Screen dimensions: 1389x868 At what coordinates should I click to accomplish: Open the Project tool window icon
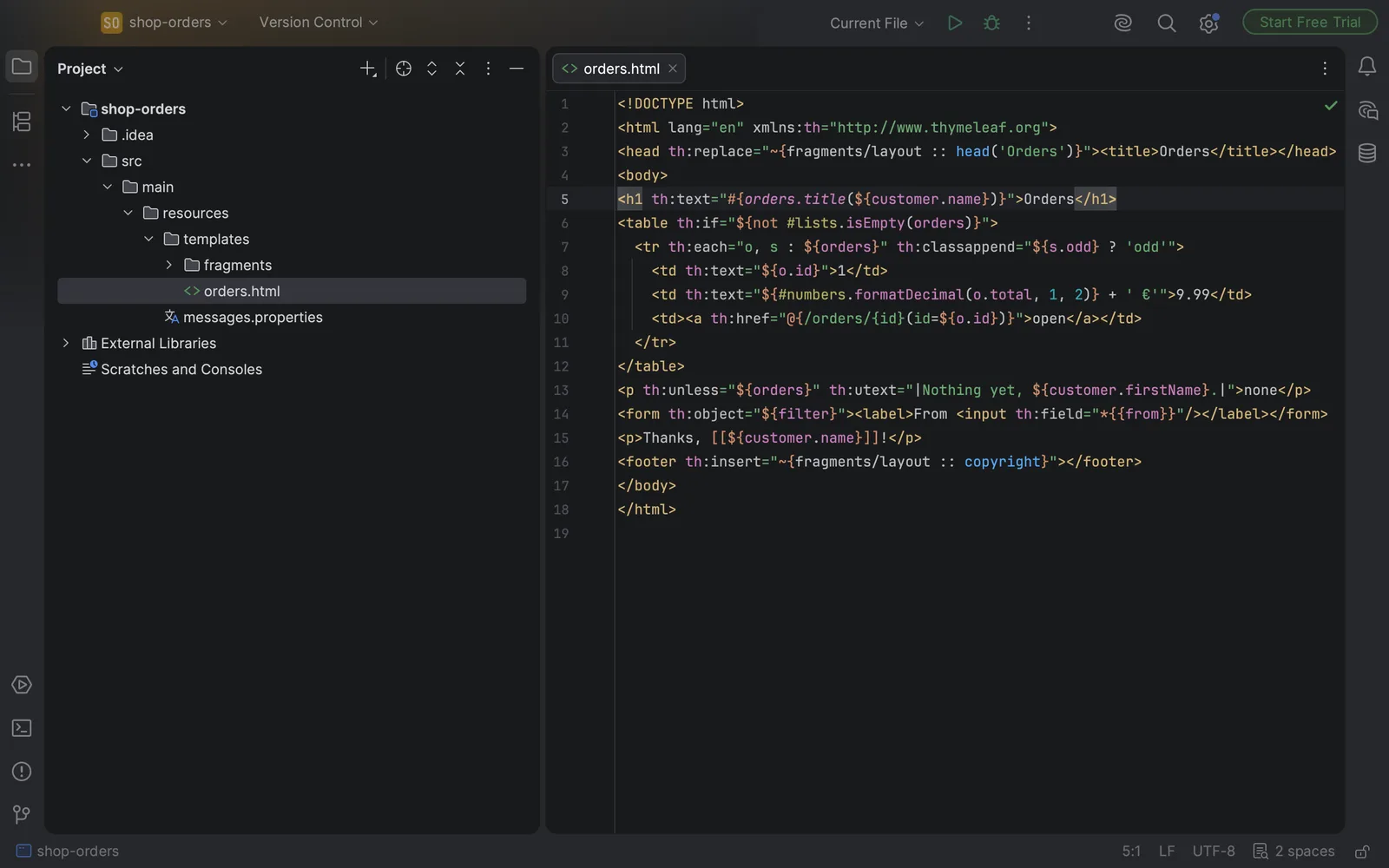coord(22,67)
